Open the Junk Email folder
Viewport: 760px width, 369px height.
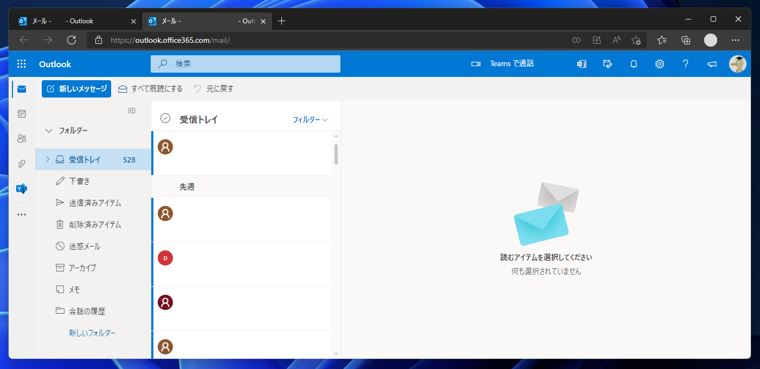point(93,246)
